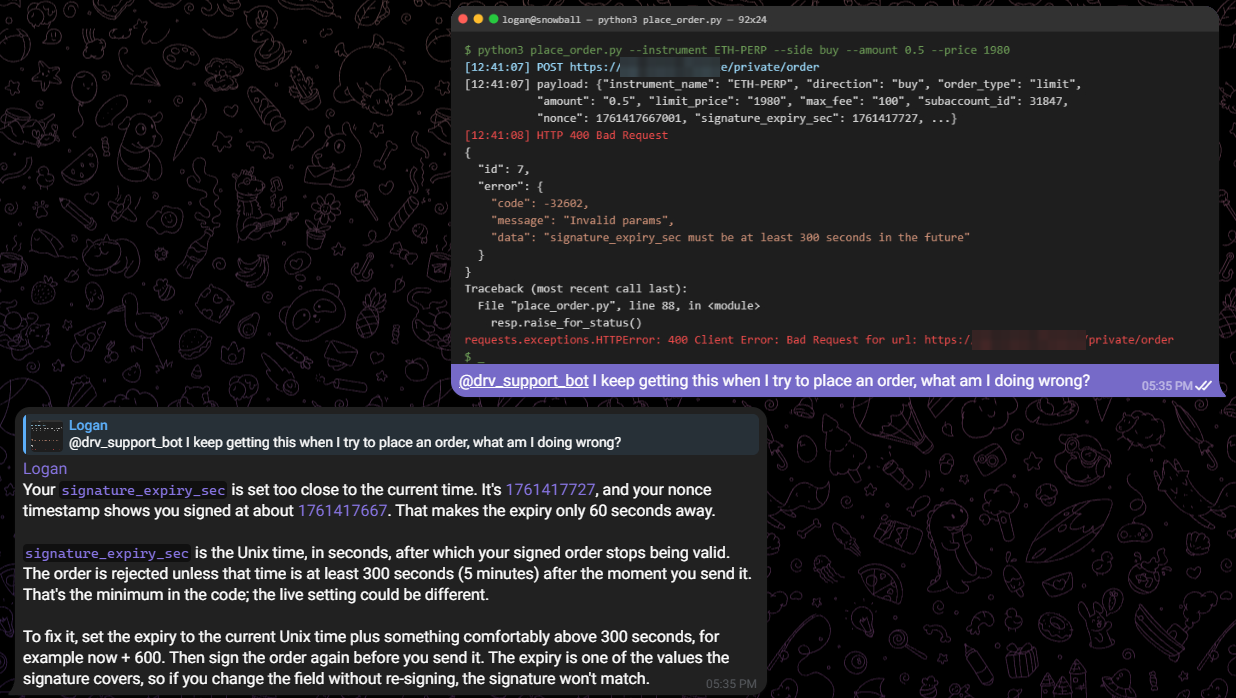Click the 'must be at least 300 seconds' data line
Image resolution: width=1236 pixels, height=698 pixels.
tap(730, 237)
